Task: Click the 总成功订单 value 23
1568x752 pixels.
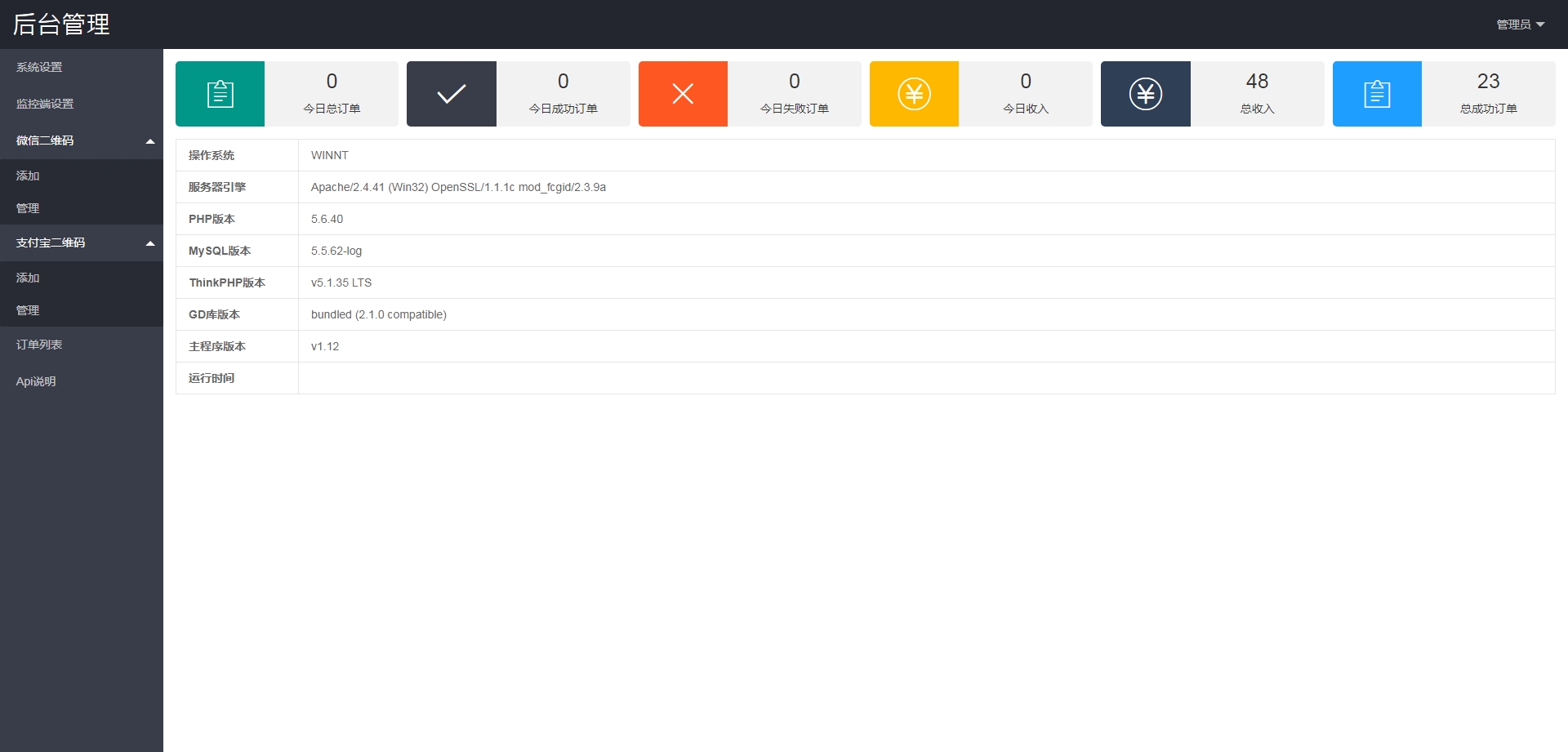Action: (1488, 81)
